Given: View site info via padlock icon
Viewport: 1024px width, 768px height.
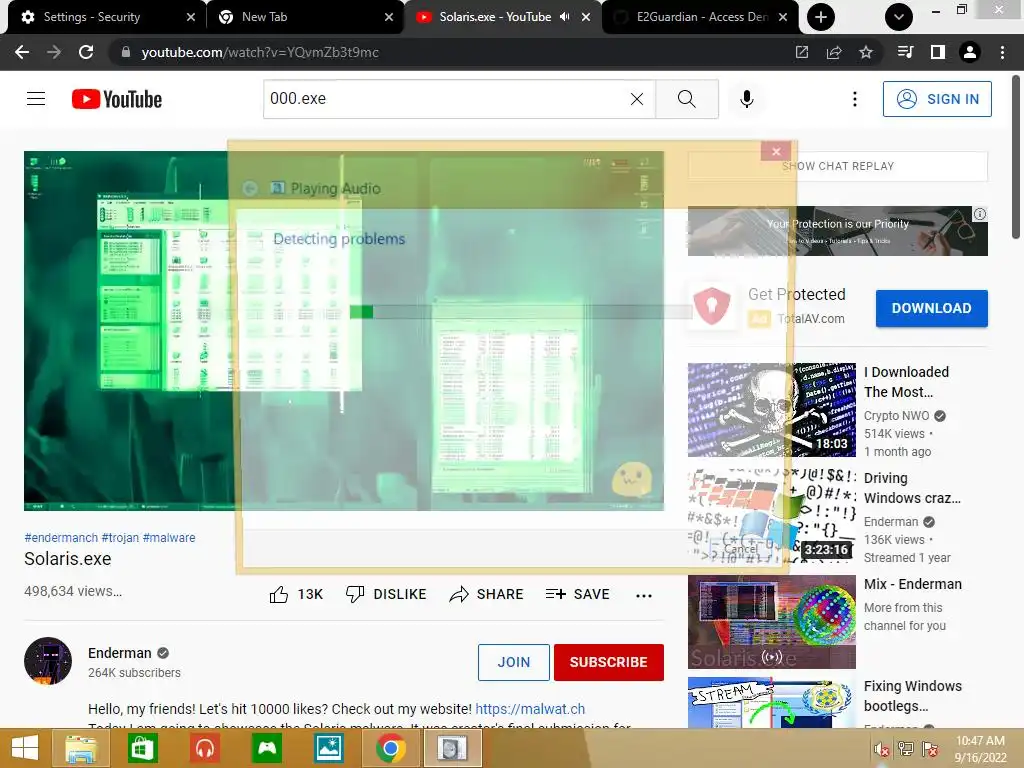Looking at the screenshot, I should pos(125,52).
